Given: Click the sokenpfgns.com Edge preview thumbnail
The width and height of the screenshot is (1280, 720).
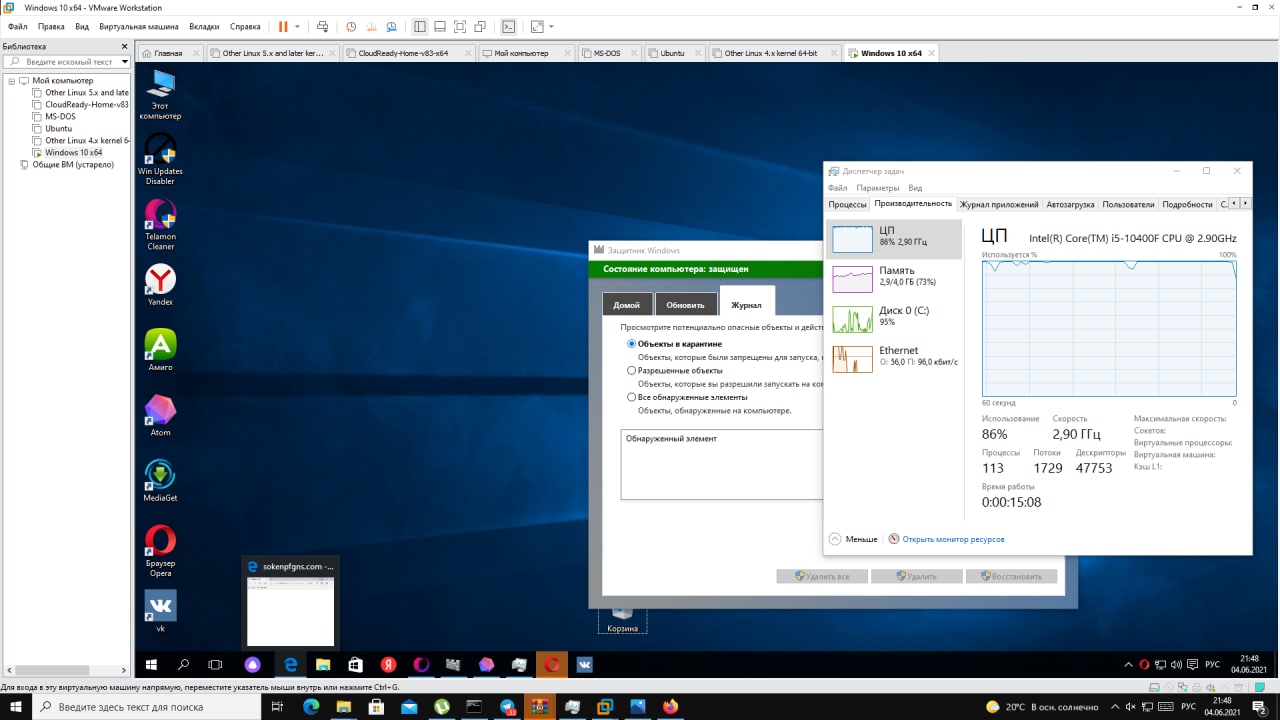Looking at the screenshot, I should (291, 604).
